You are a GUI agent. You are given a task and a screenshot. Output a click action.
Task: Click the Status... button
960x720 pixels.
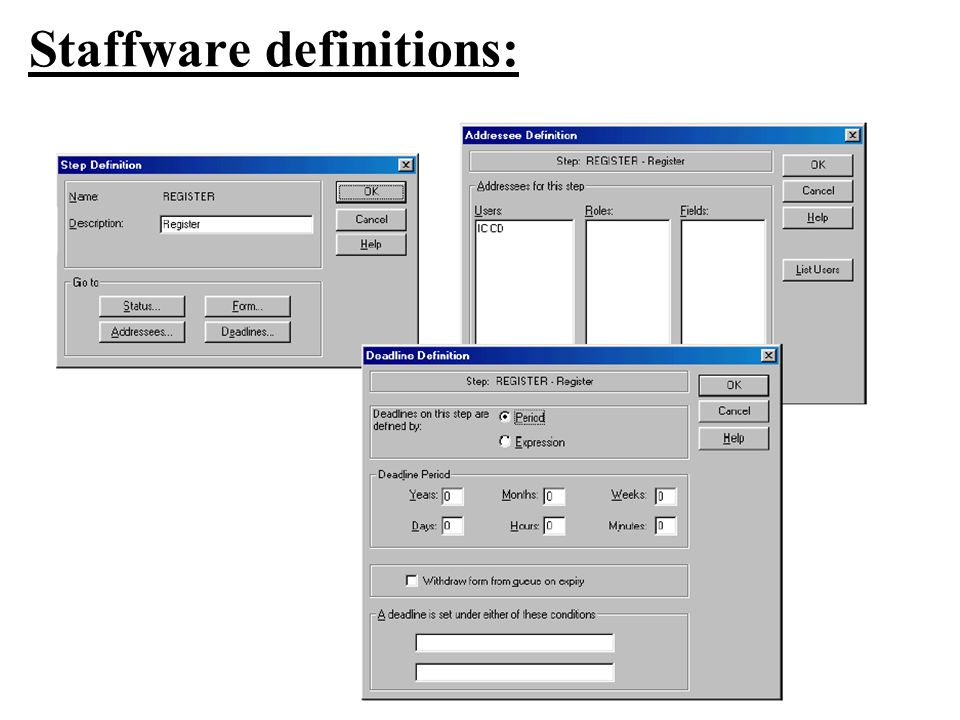[x=141, y=306]
